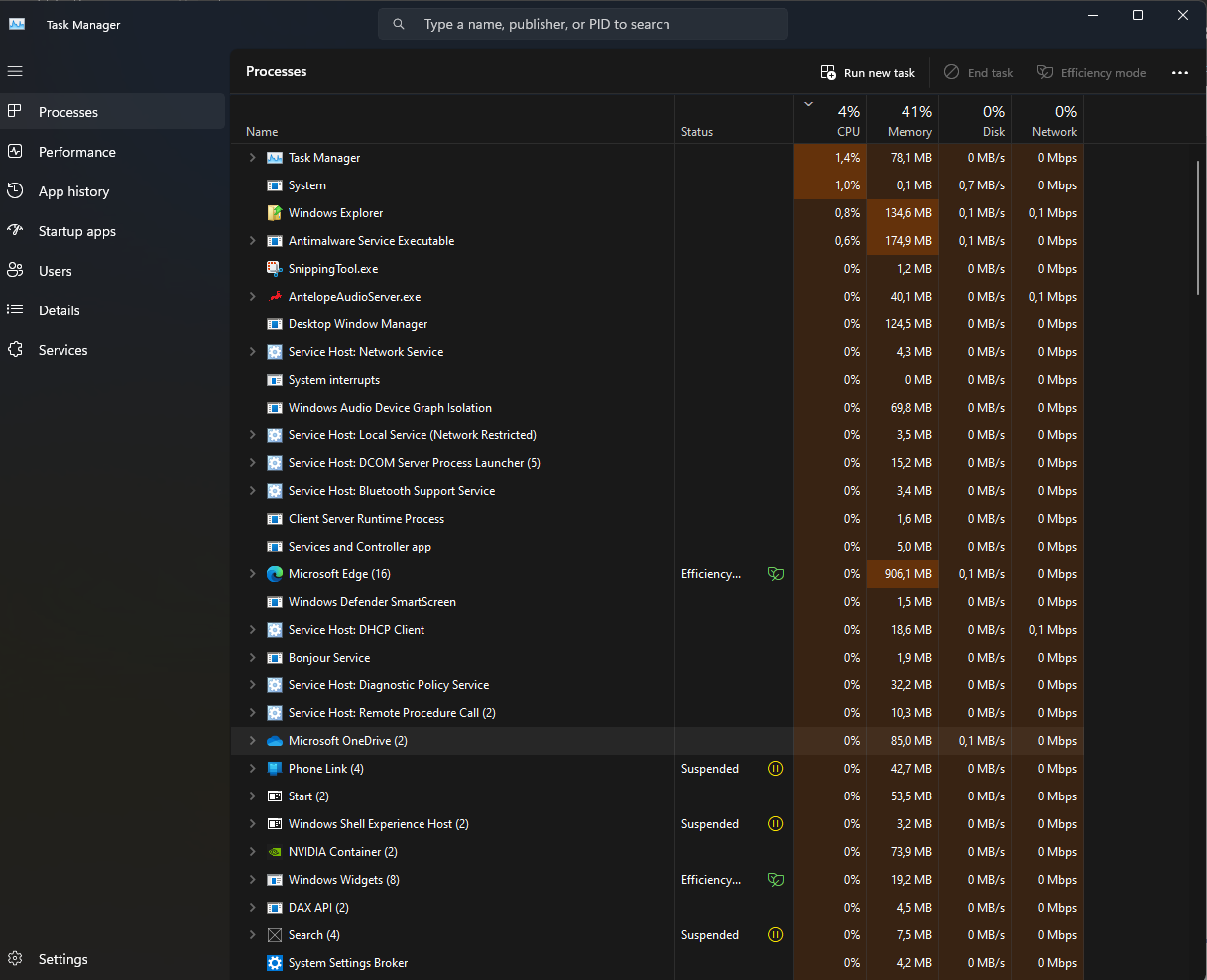Click the 906,1 MB memory value
Screen dimensions: 1207x980
click(903, 574)
